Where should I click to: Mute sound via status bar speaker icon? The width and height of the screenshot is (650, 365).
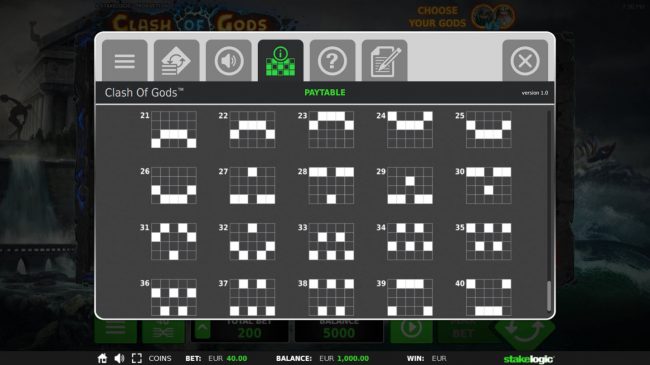119,358
